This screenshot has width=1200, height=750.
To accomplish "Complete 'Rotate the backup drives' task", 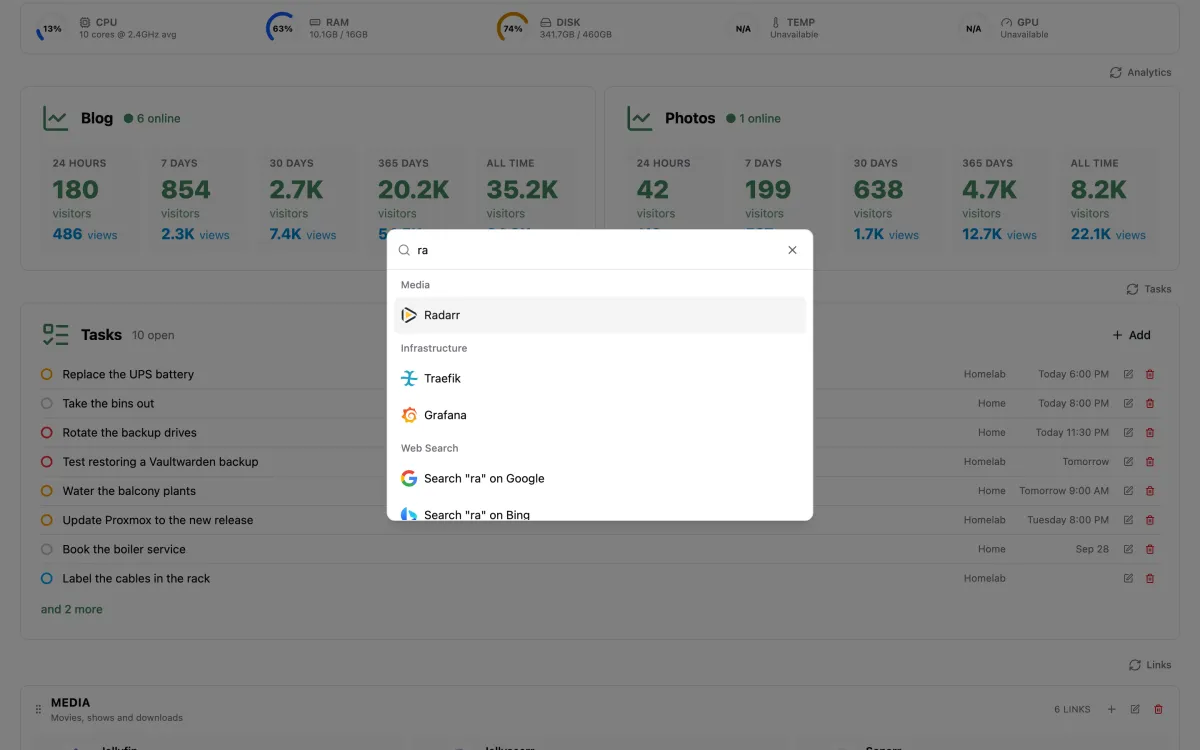I will (46, 432).
